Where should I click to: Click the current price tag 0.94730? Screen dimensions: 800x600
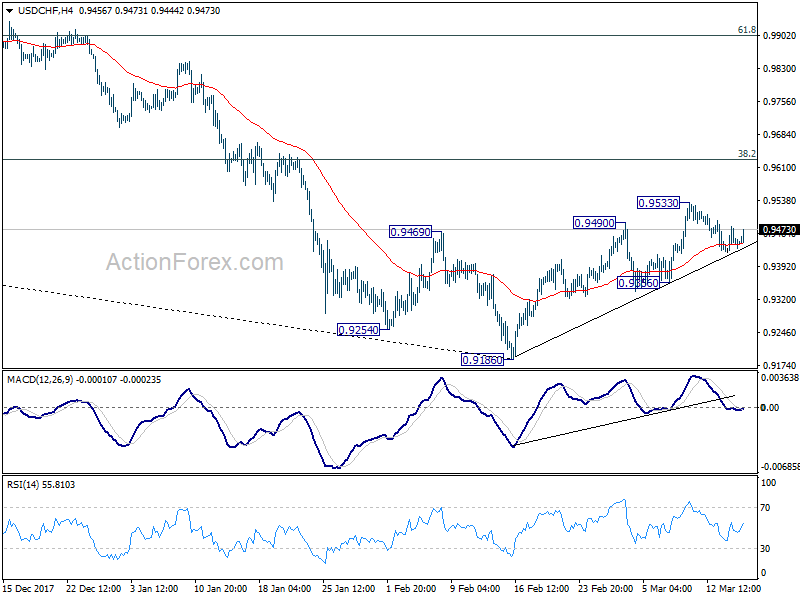coord(779,230)
